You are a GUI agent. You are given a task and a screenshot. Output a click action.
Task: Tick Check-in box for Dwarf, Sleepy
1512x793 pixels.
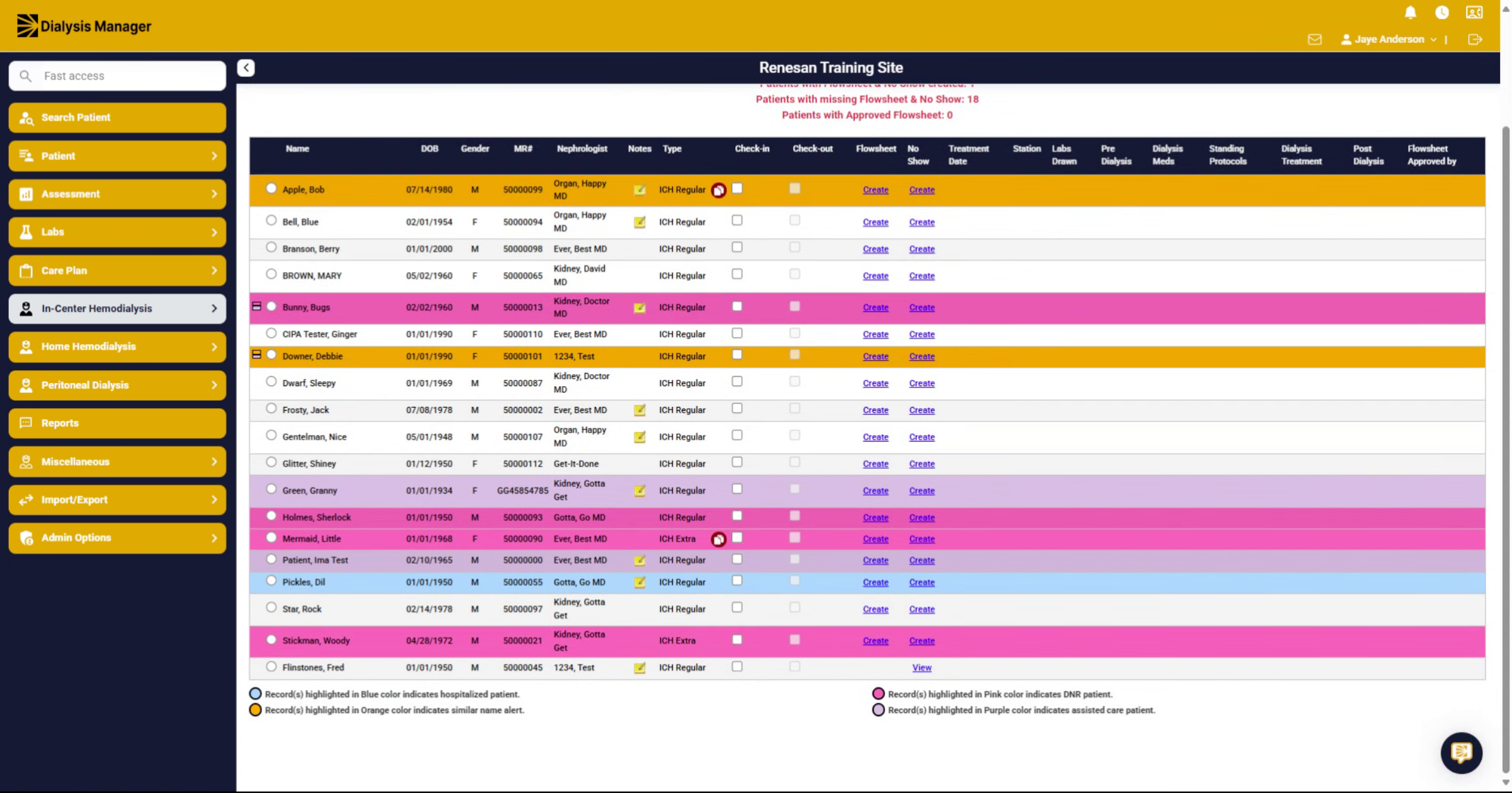(737, 382)
